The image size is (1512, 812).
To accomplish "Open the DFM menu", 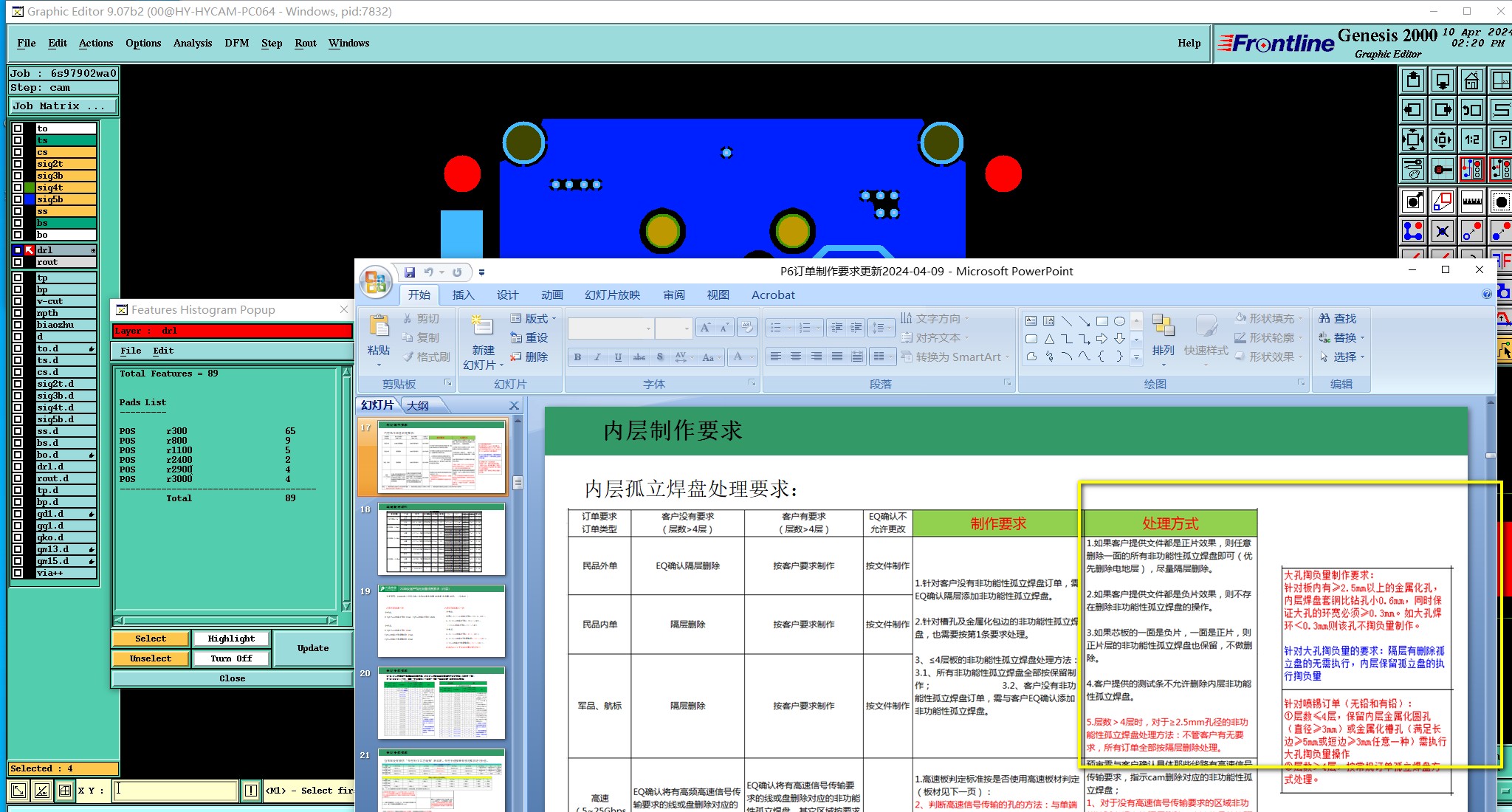I will click(236, 43).
